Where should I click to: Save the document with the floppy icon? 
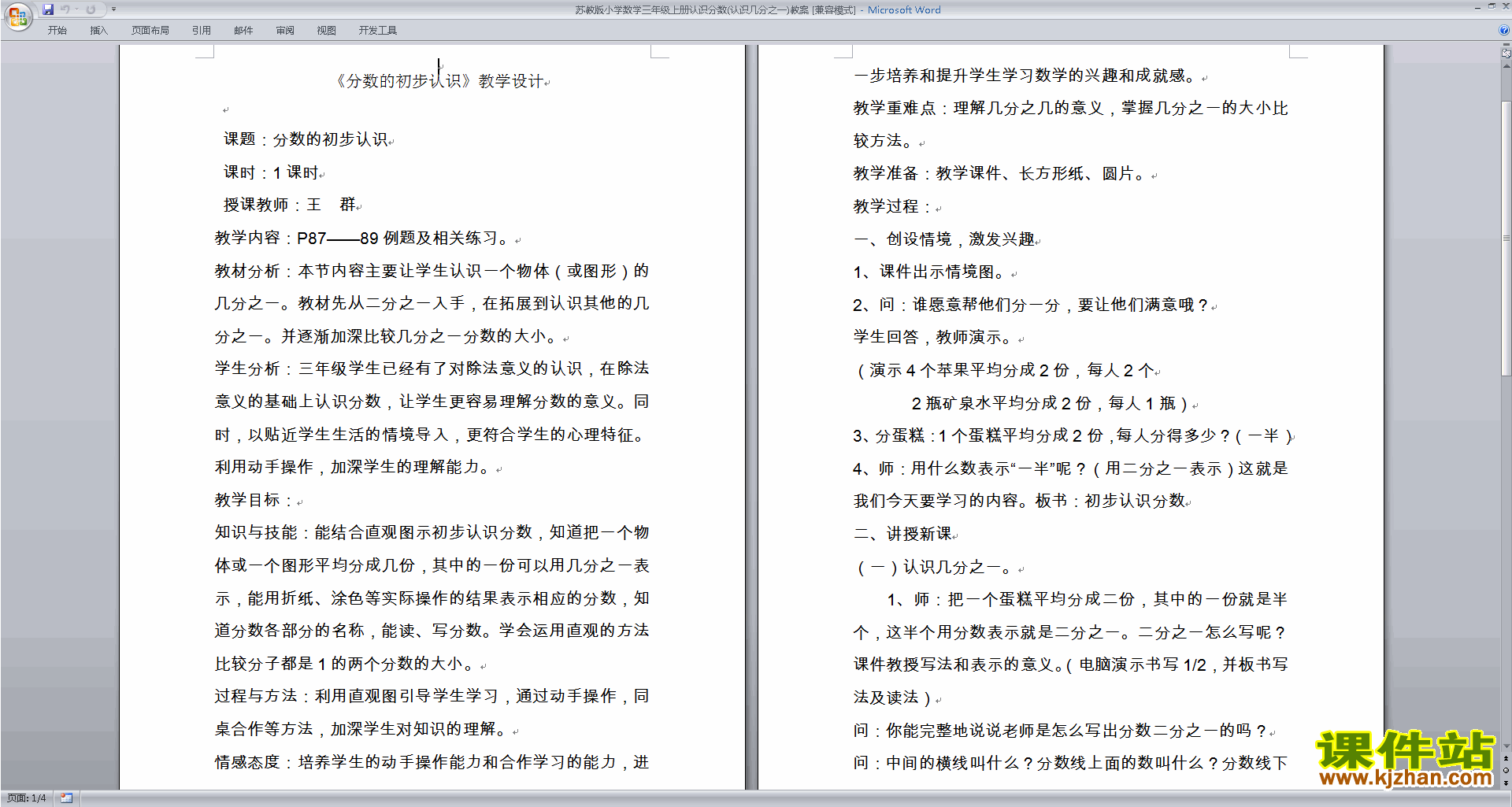click(x=48, y=9)
